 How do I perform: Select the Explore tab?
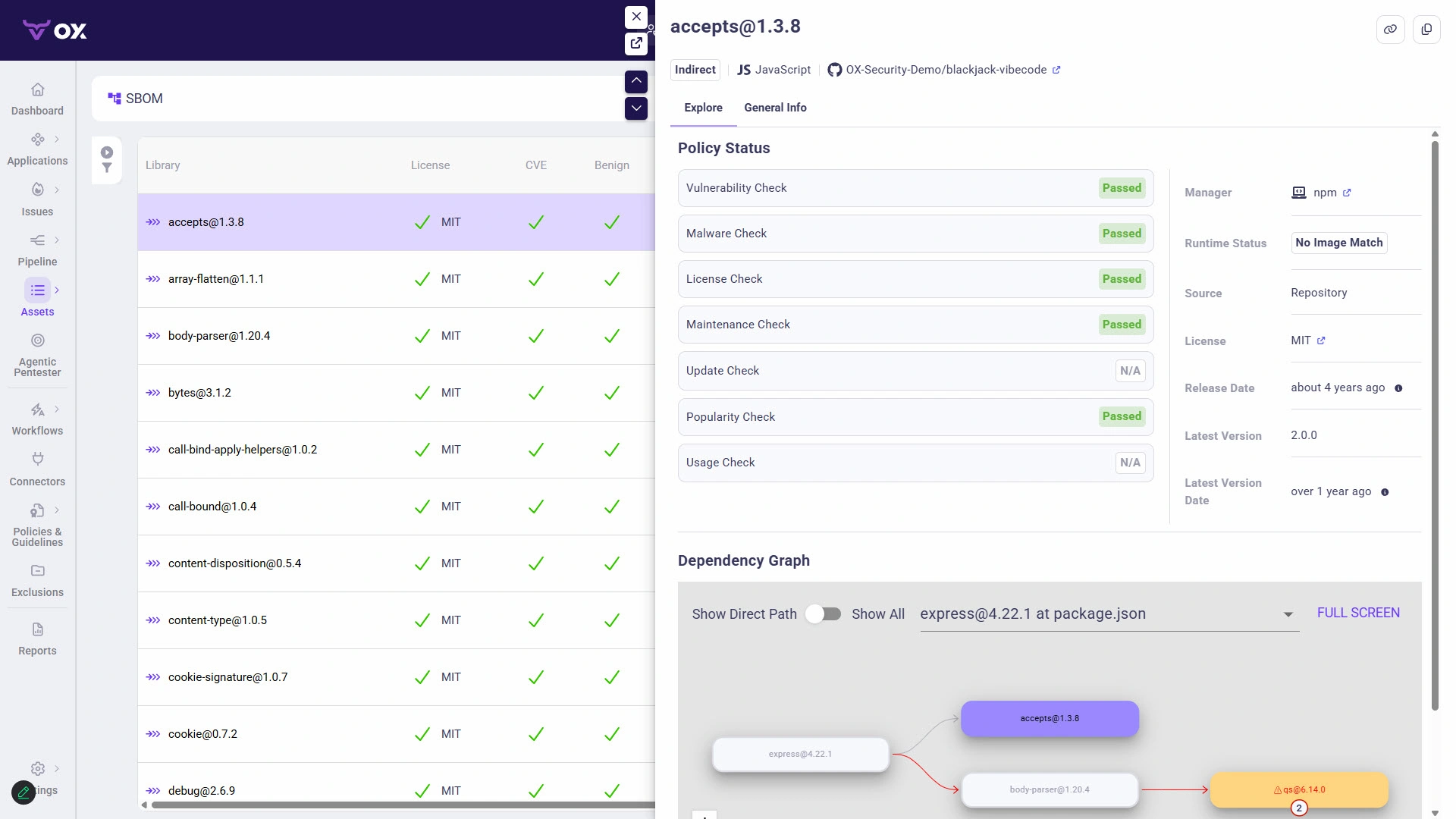point(703,108)
